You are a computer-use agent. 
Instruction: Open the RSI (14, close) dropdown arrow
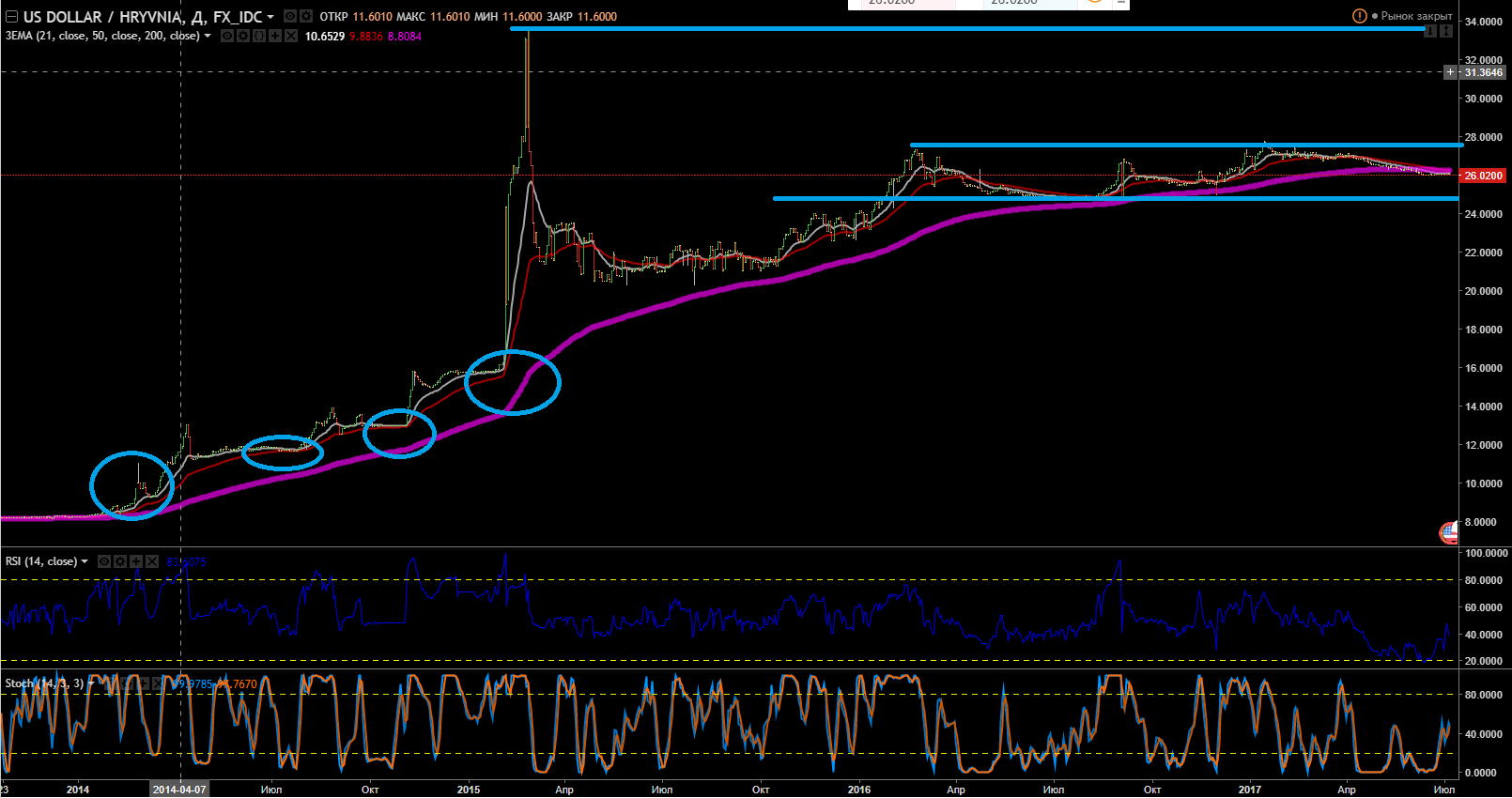(85, 561)
